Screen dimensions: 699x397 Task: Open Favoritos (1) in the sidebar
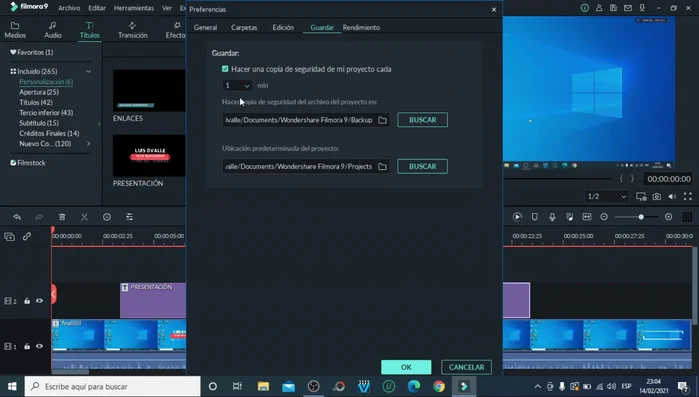tap(32, 52)
